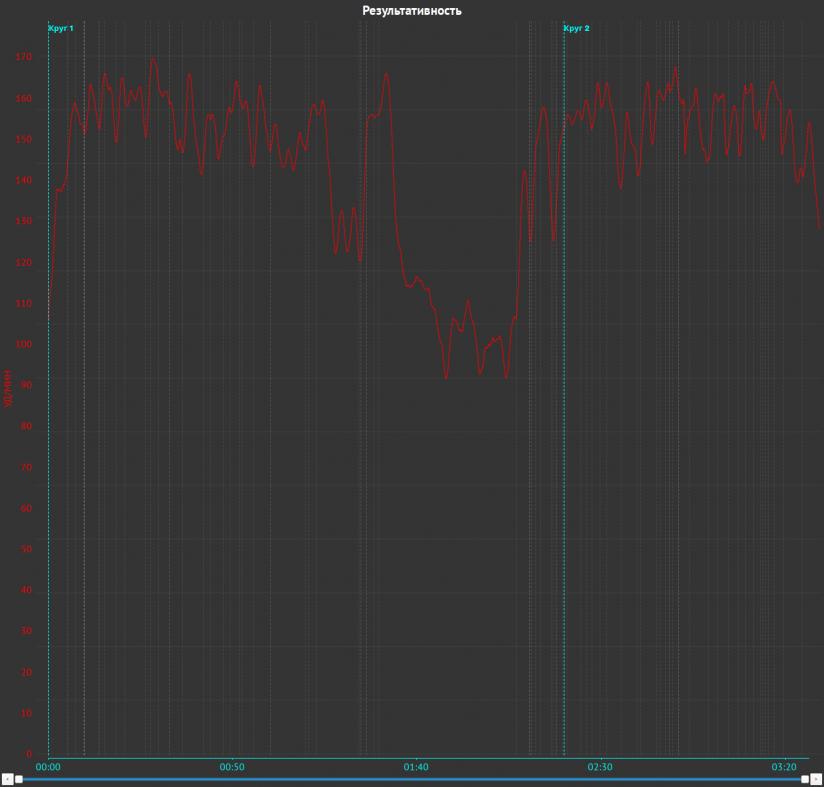824x787 pixels.
Task: Click the 170 value on the vertical axis
Action: tap(24, 58)
